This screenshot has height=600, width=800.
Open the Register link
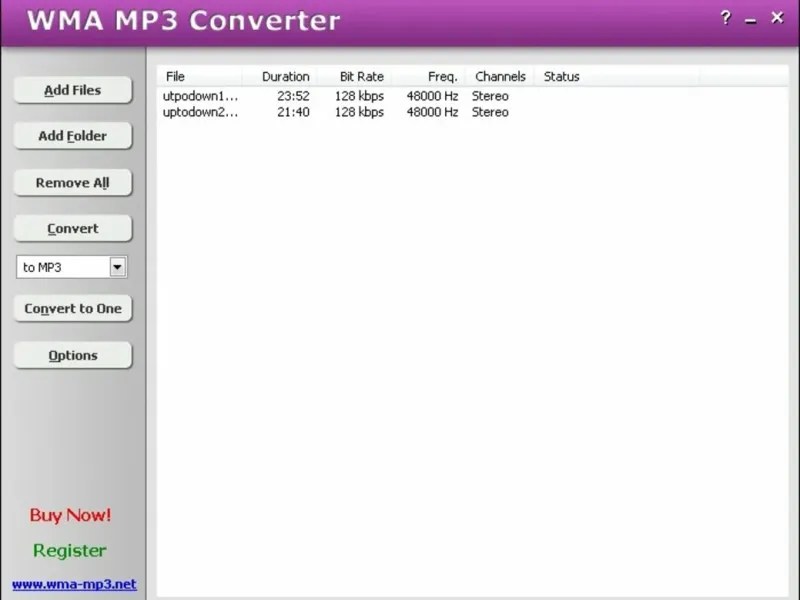[70, 551]
